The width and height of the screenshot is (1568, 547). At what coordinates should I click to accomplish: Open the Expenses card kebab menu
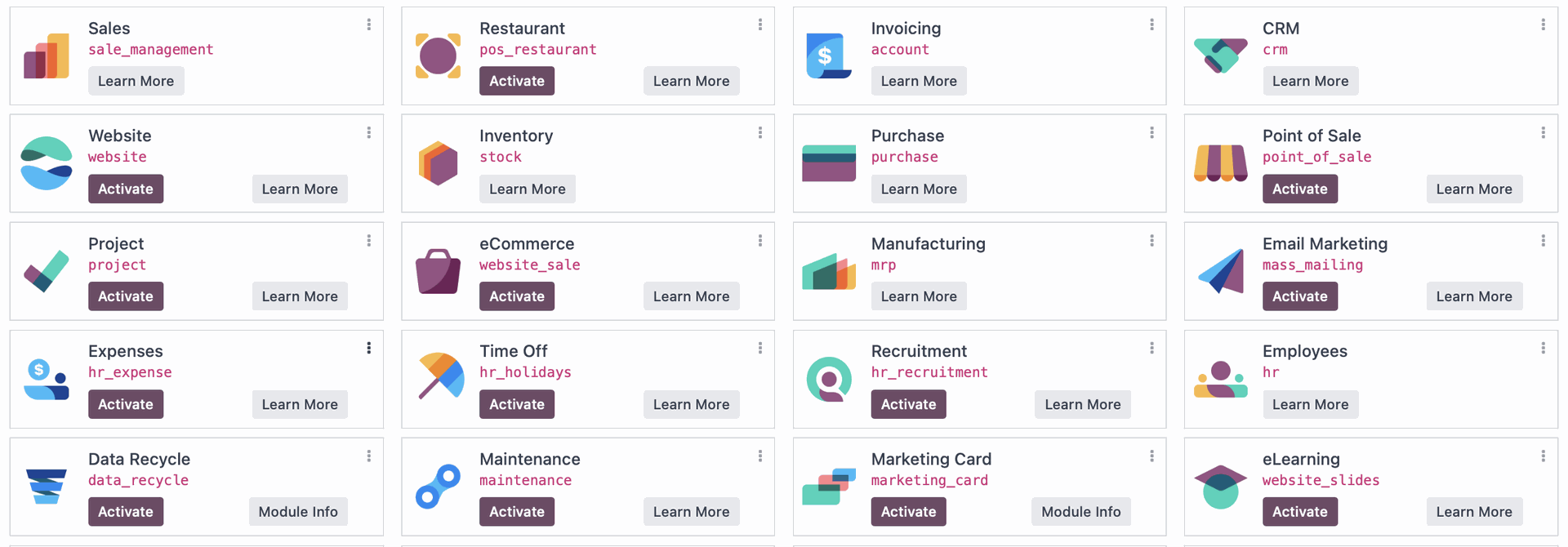click(369, 349)
